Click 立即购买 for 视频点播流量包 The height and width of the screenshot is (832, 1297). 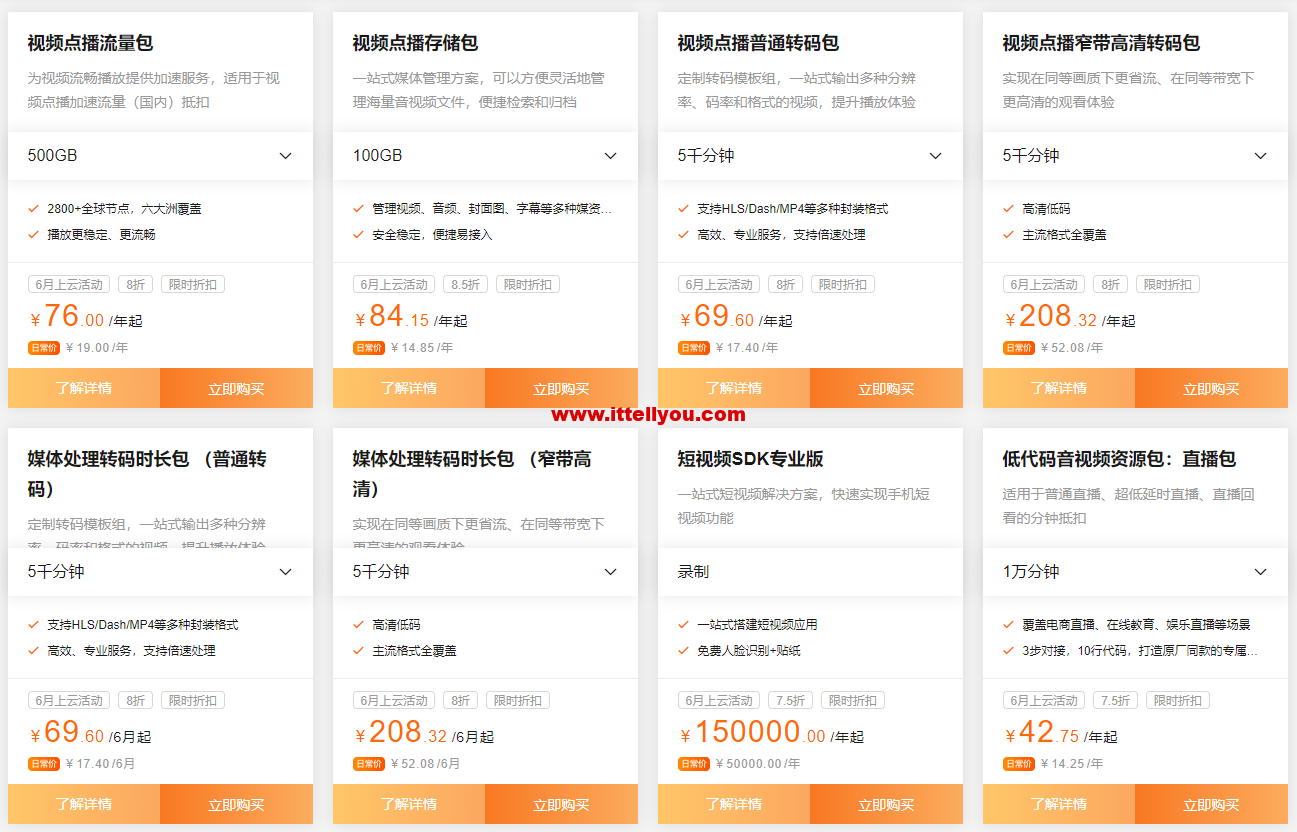(236, 389)
